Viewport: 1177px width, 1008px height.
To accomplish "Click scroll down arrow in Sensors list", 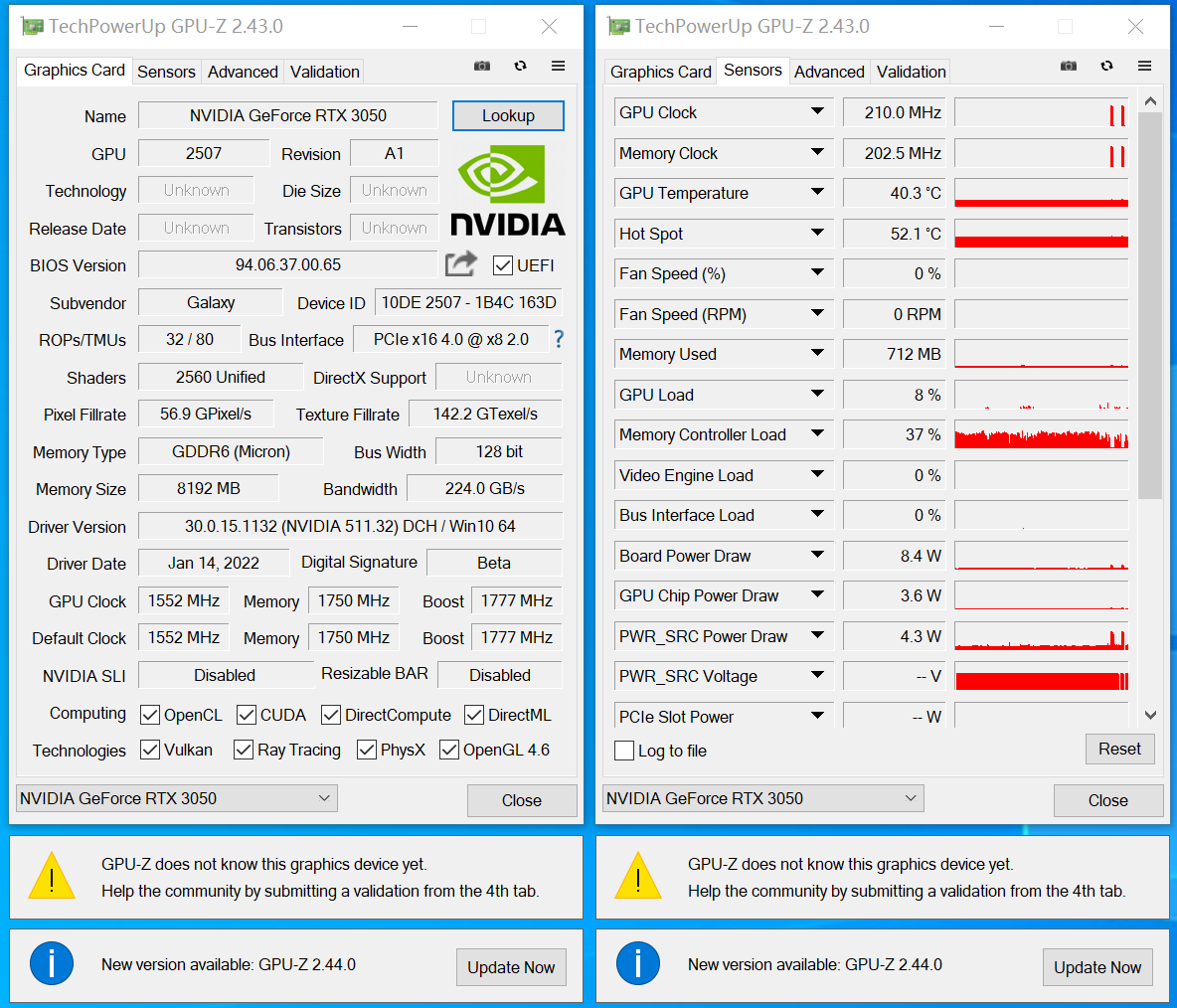I will point(1150,716).
